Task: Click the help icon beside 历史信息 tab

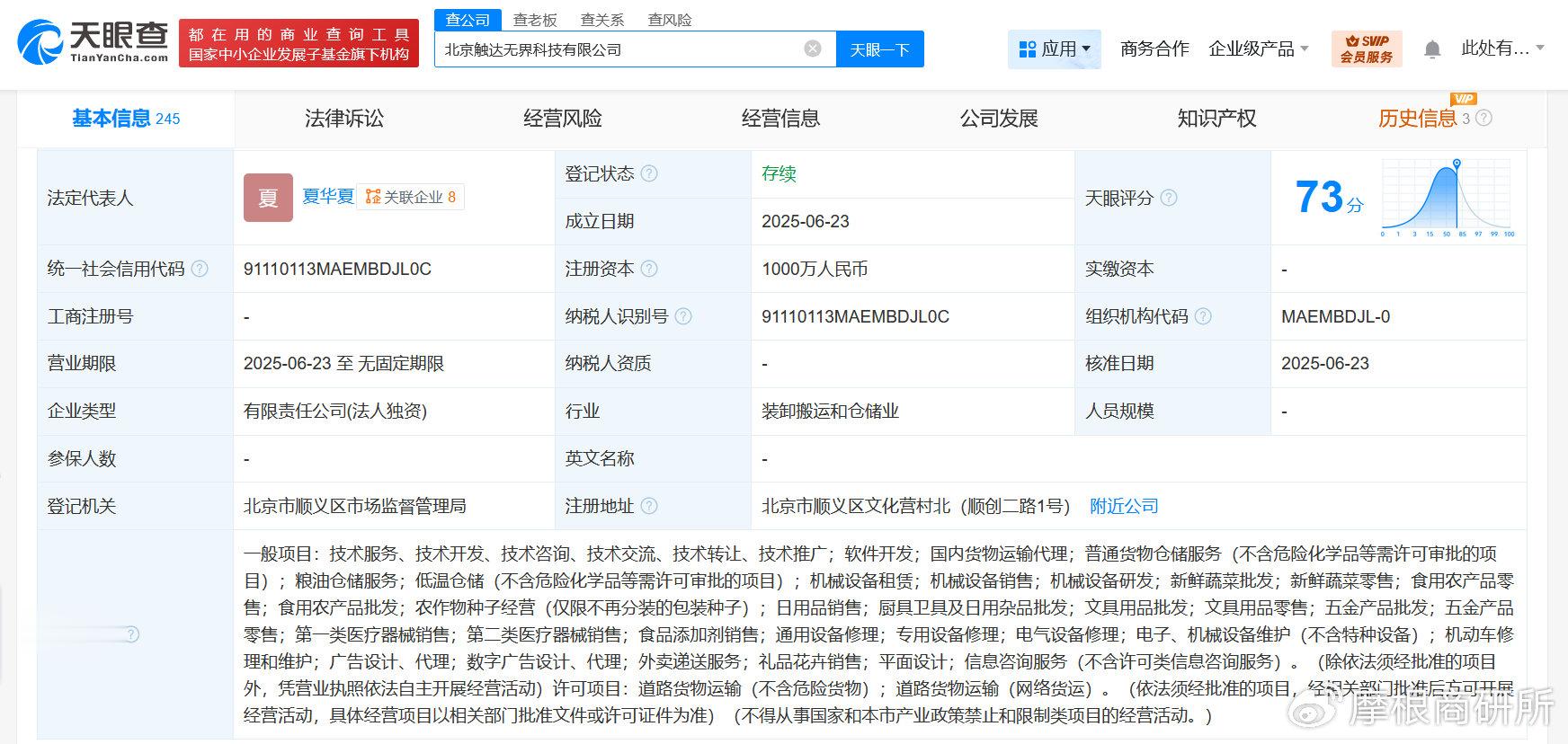Action: [1483, 118]
